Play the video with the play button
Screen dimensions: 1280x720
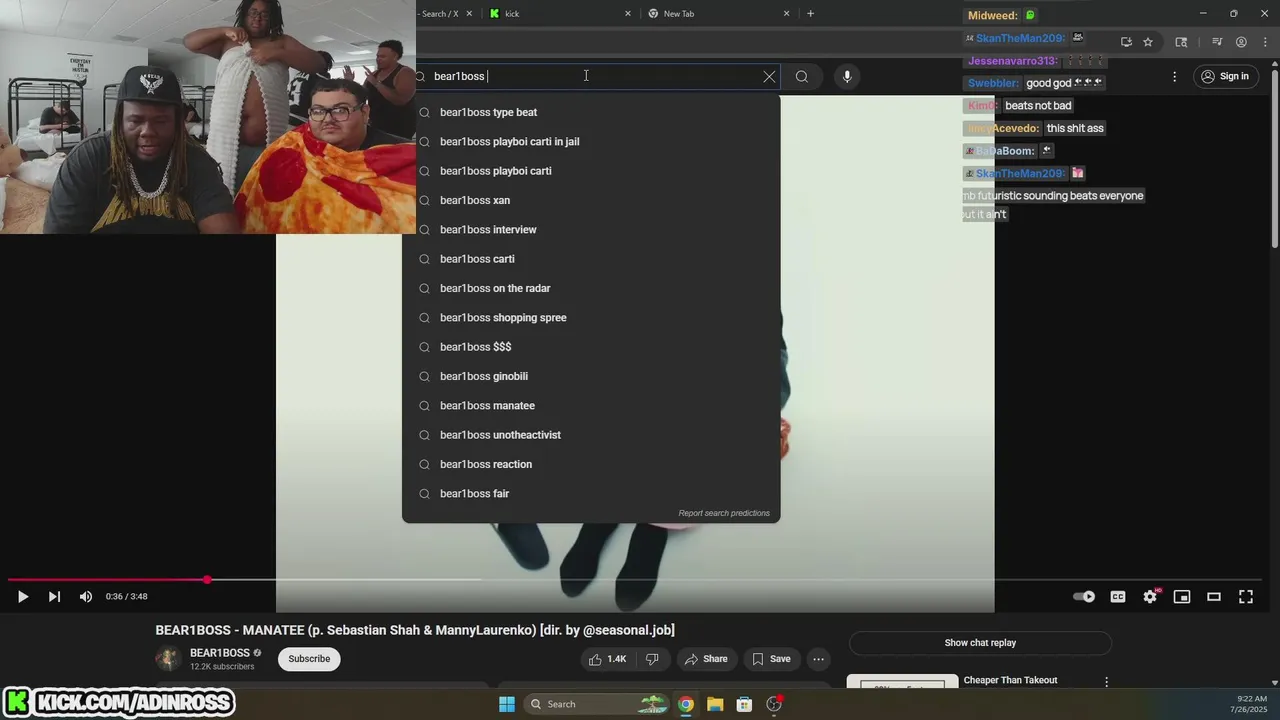click(23, 597)
